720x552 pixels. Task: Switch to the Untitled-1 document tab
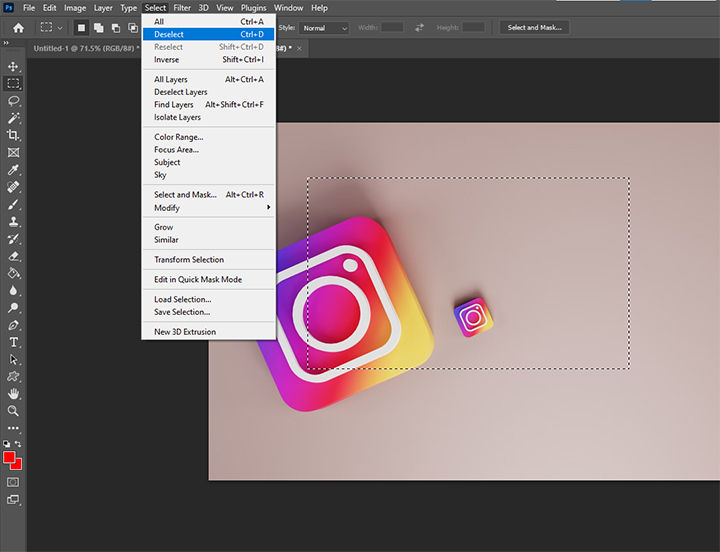pyautogui.click(x=85, y=48)
